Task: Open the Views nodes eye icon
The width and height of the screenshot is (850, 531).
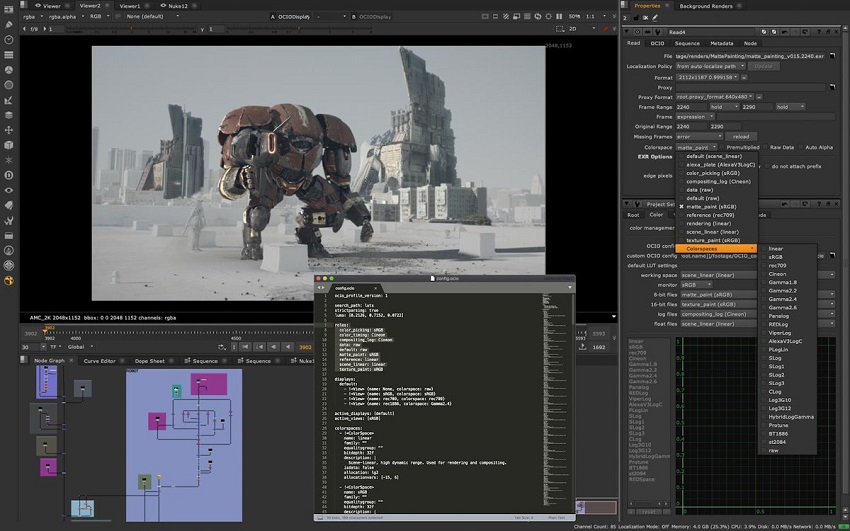Action: click(x=9, y=190)
